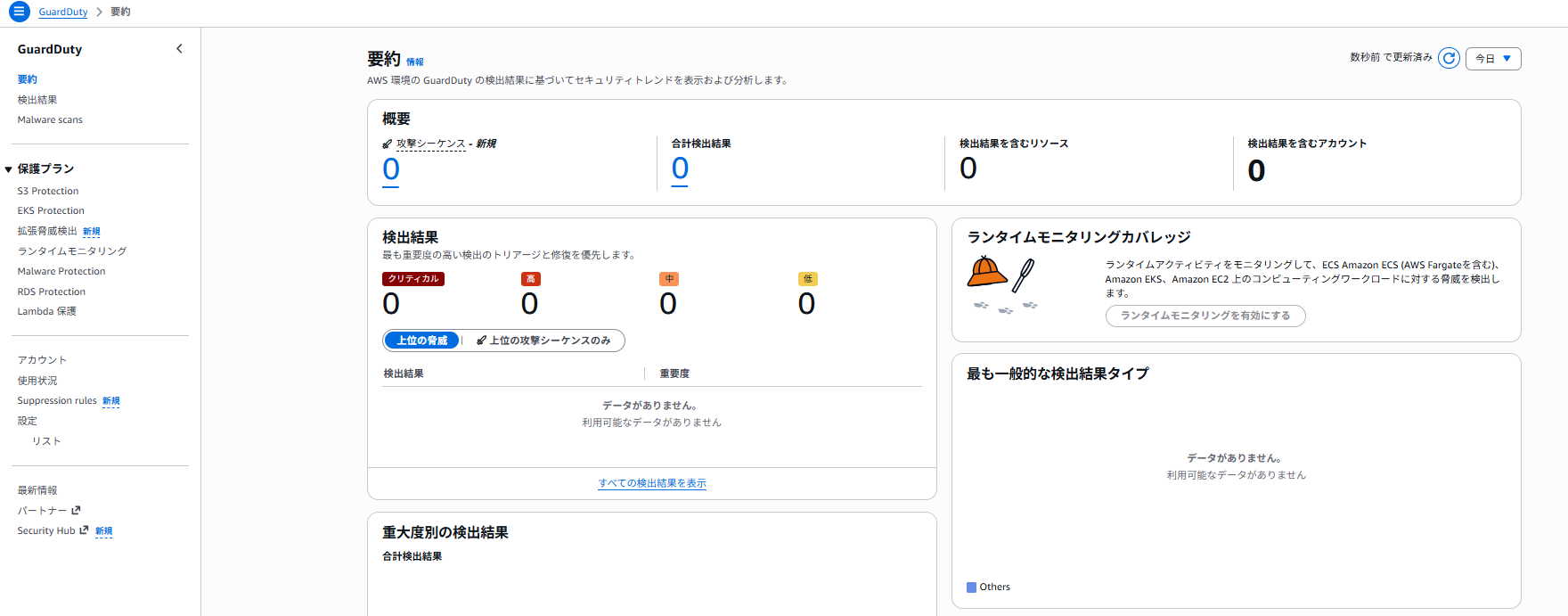
Task: Open the external link icon beside Security Hub
Action: [84, 530]
